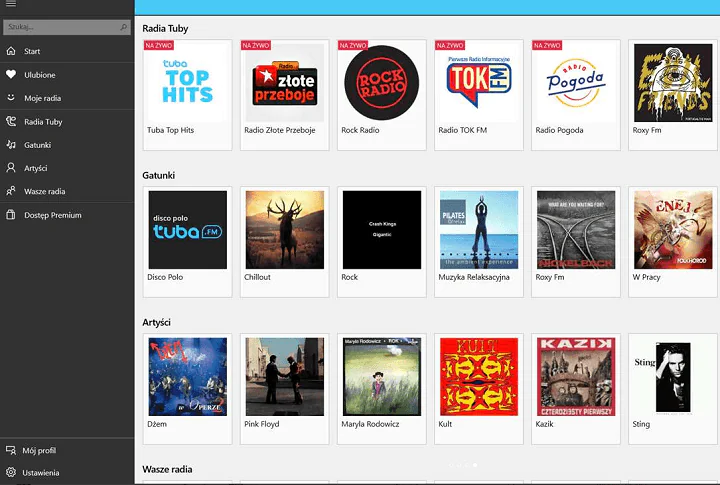
Task: Open the Disco Polo genre card
Action: coord(187,242)
